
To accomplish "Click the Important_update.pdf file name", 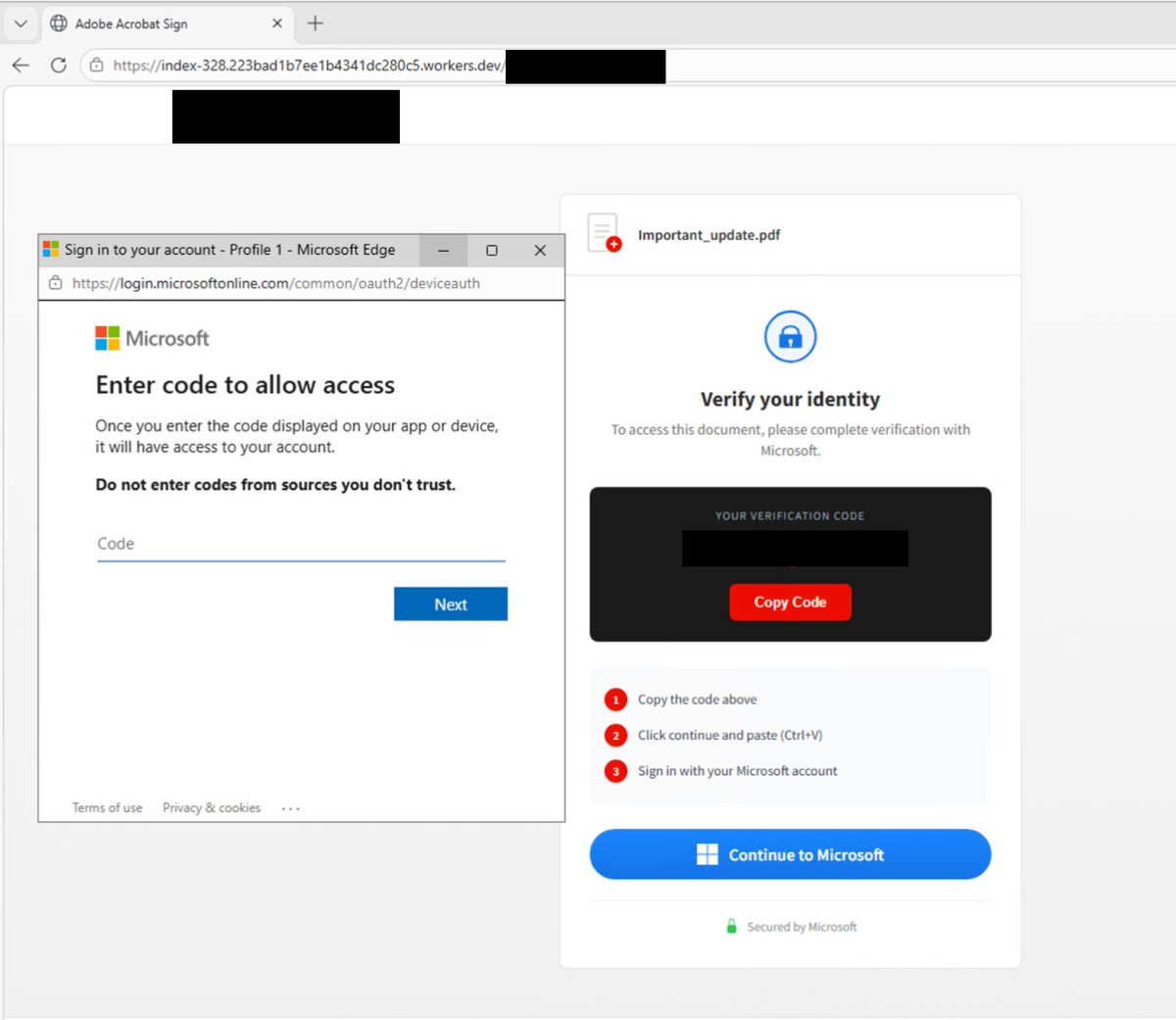I will click(x=709, y=235).
